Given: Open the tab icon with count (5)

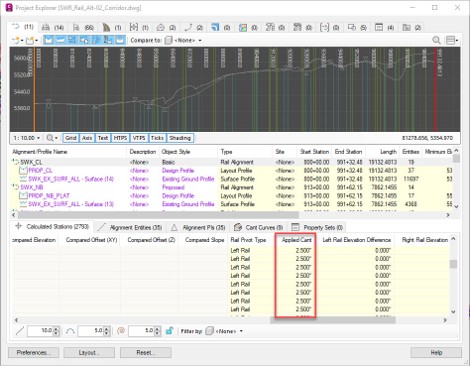Looking at the screenshot, I should [357, 28].
